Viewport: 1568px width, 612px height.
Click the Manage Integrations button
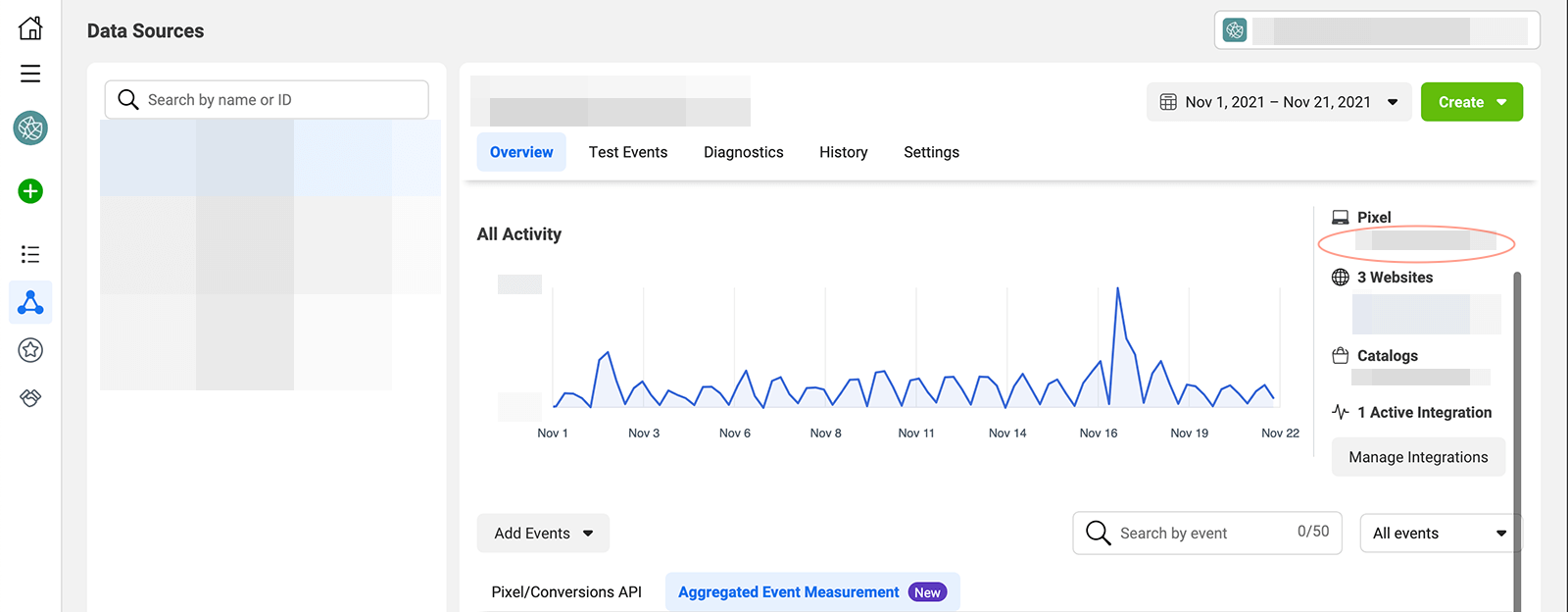pyautogui.click(x=1418, y=457)
